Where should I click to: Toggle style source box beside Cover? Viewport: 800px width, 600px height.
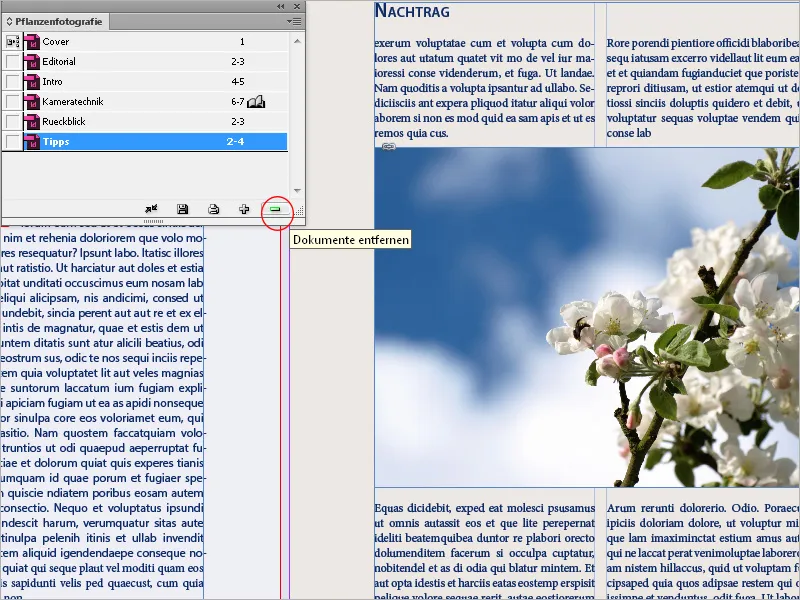13,42
